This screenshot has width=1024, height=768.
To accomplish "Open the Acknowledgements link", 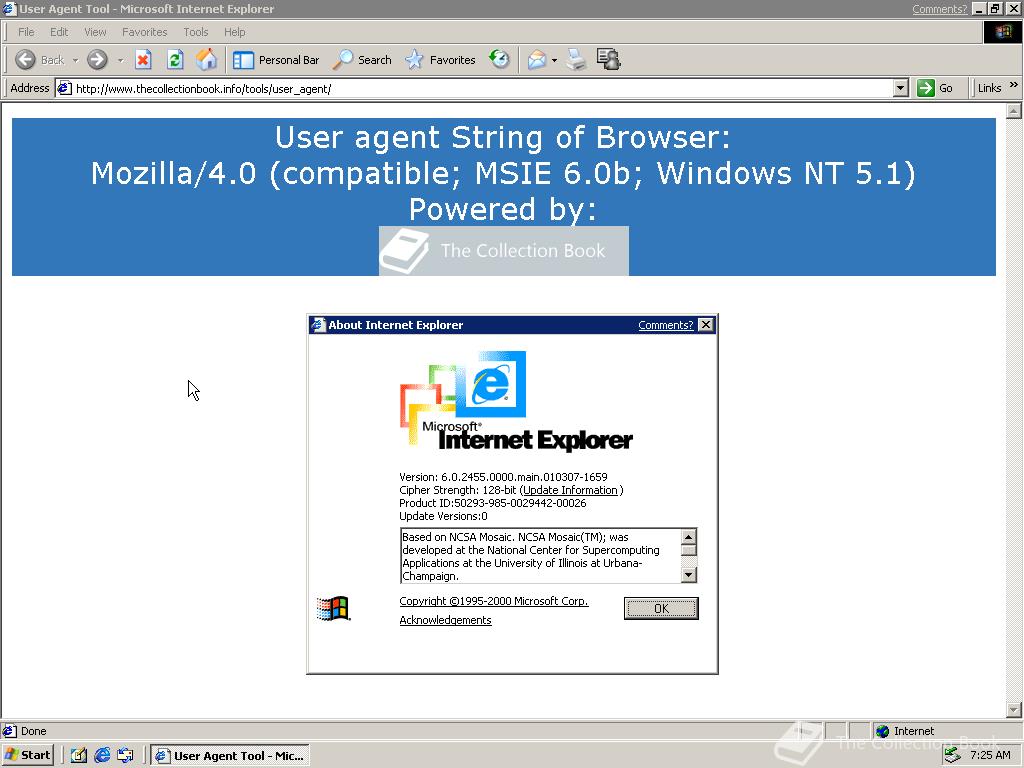I will (x=445, y=620).
